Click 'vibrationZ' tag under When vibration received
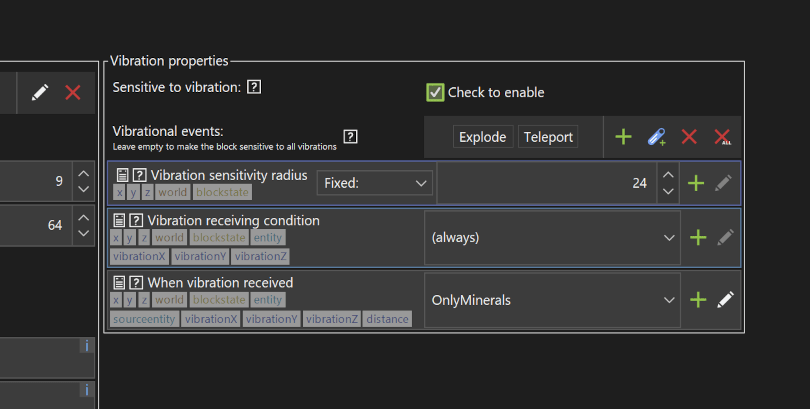This screenshot has height=409, width=810. point(332,319)
